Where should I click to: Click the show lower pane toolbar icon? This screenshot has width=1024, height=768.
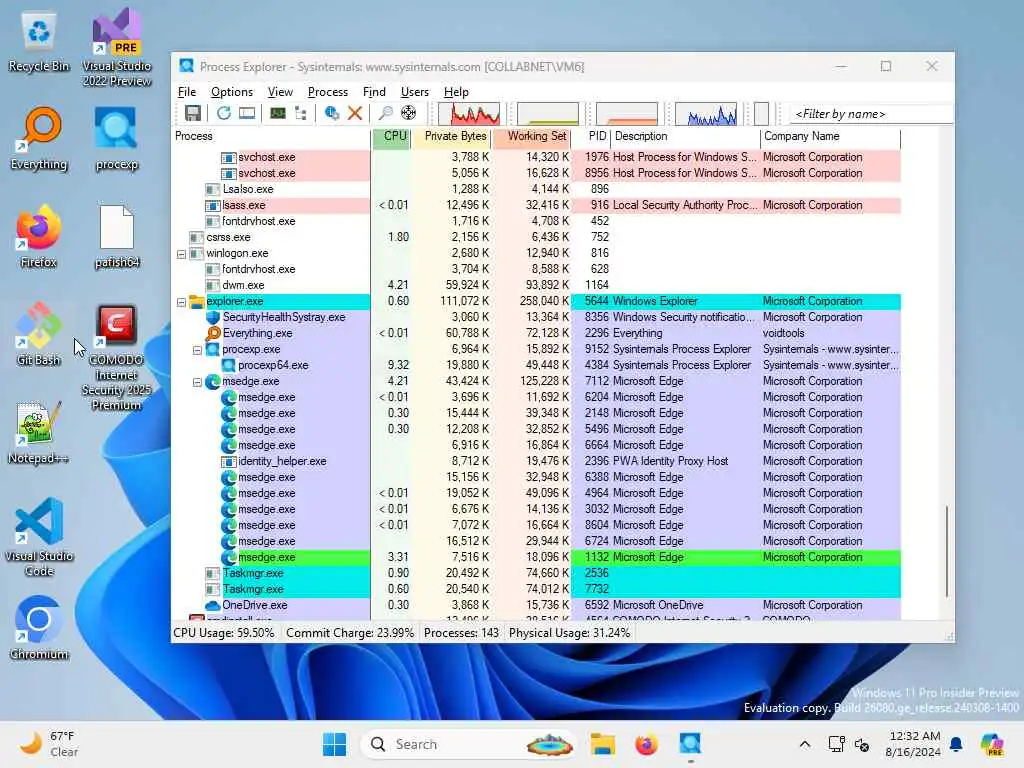(247, 114)
